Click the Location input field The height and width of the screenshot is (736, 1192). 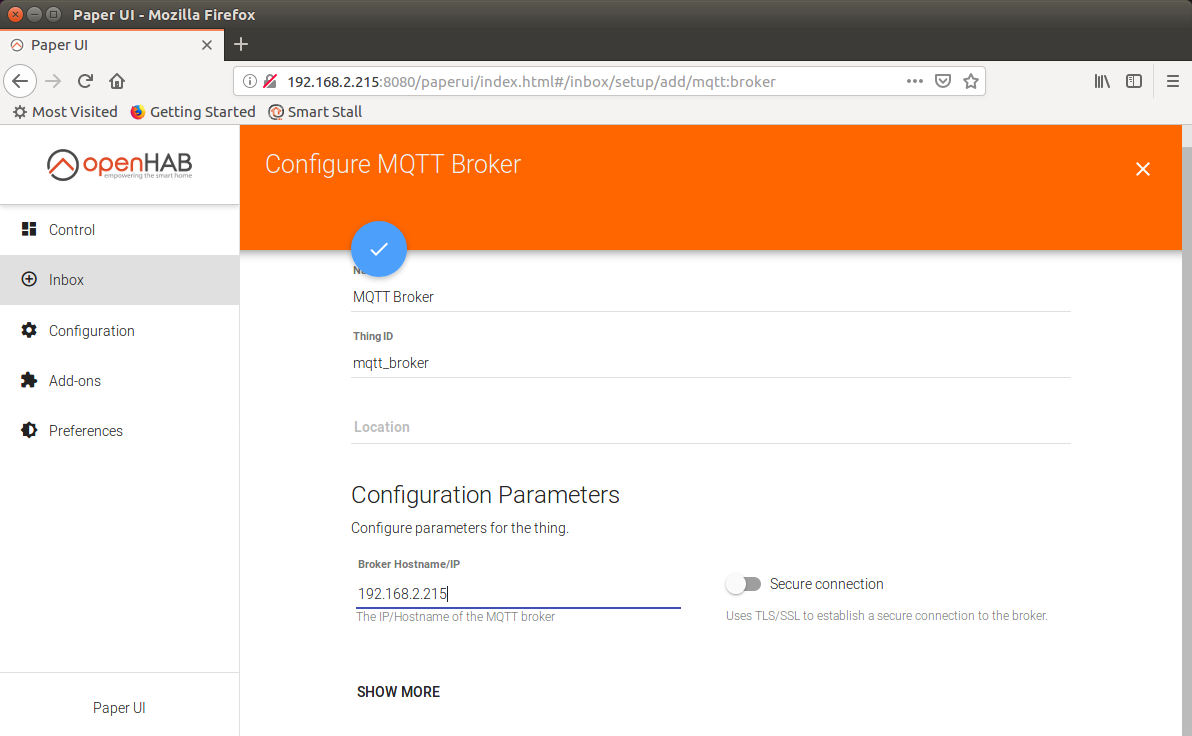pos(711,427)
